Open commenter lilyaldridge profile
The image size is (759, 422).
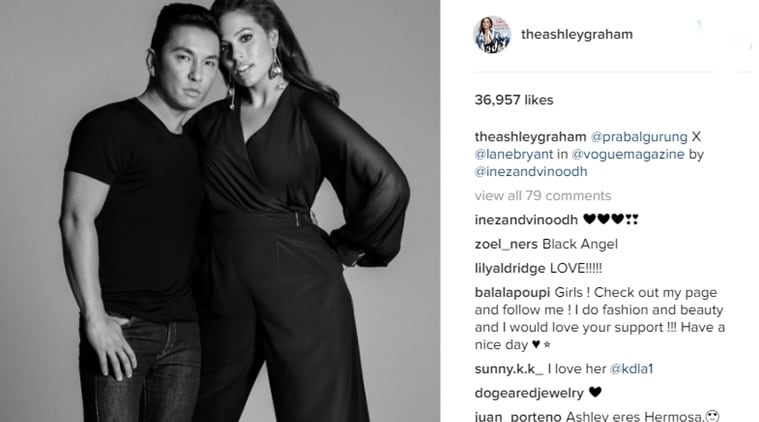tap(510, 269)
